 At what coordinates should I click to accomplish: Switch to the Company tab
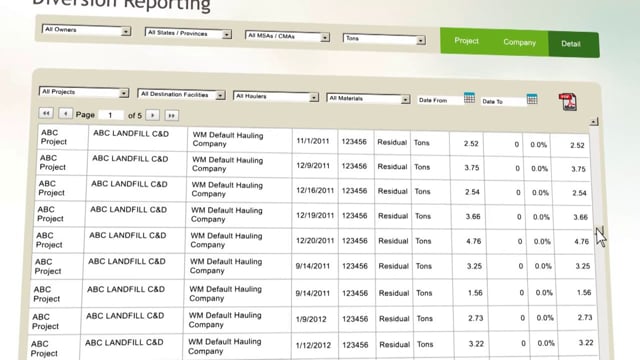[519, 42]
